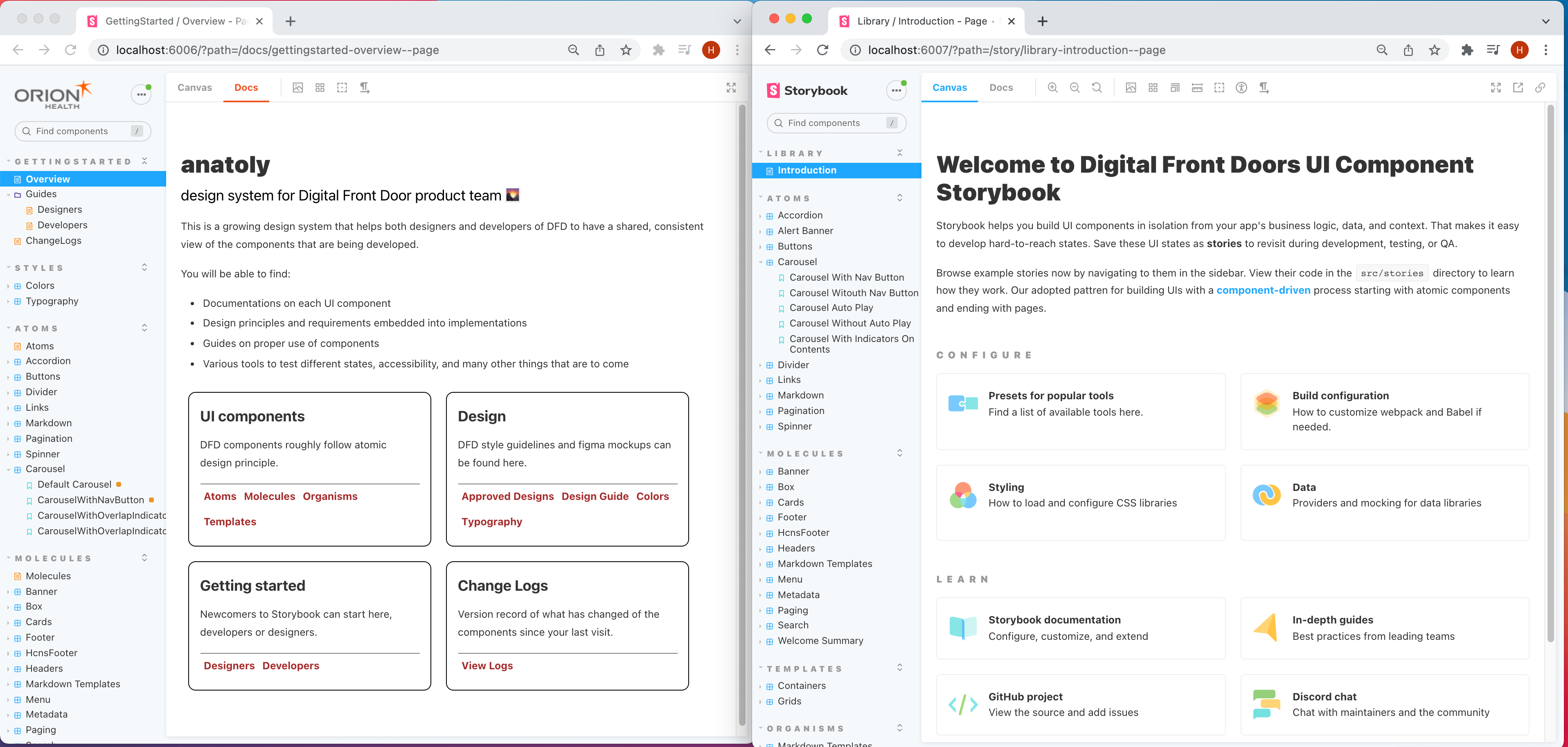Open canvas in new tab icon
1568x747 pixels.
click(1518, 88)
